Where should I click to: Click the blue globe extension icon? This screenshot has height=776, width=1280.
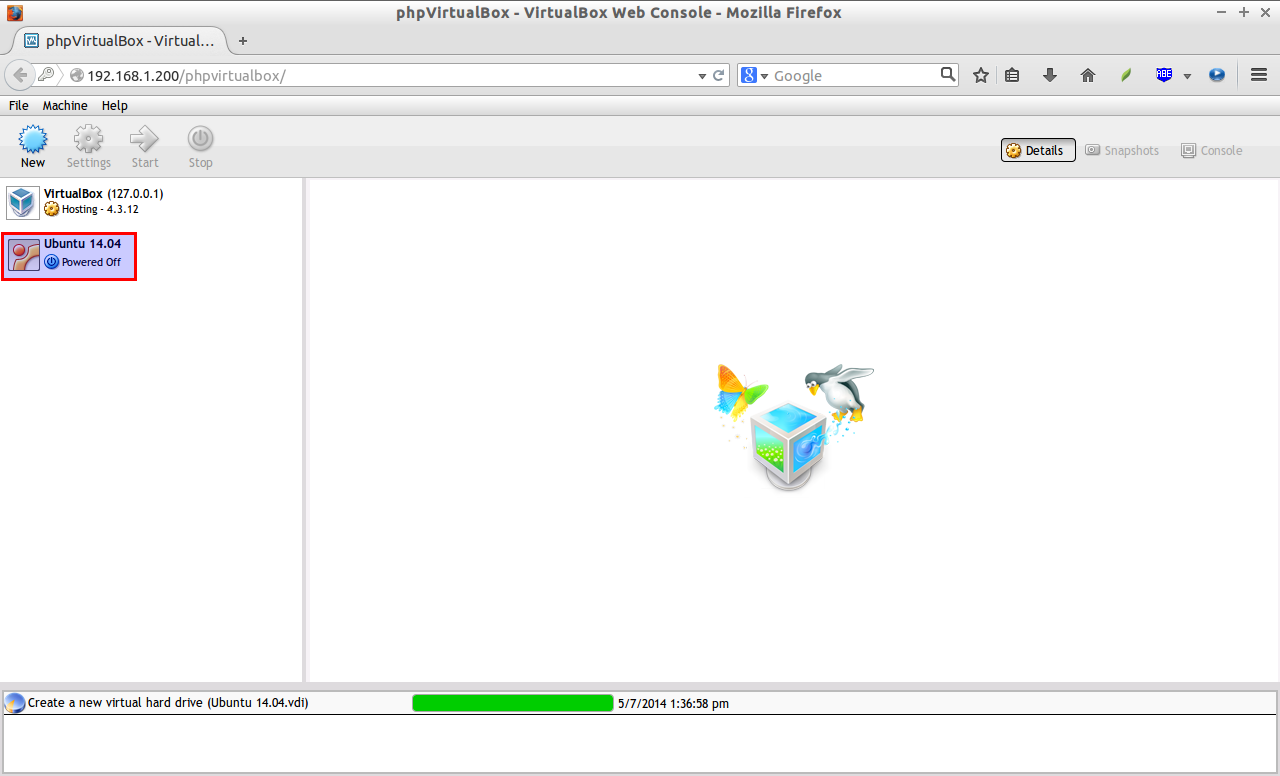(1217, 75)
